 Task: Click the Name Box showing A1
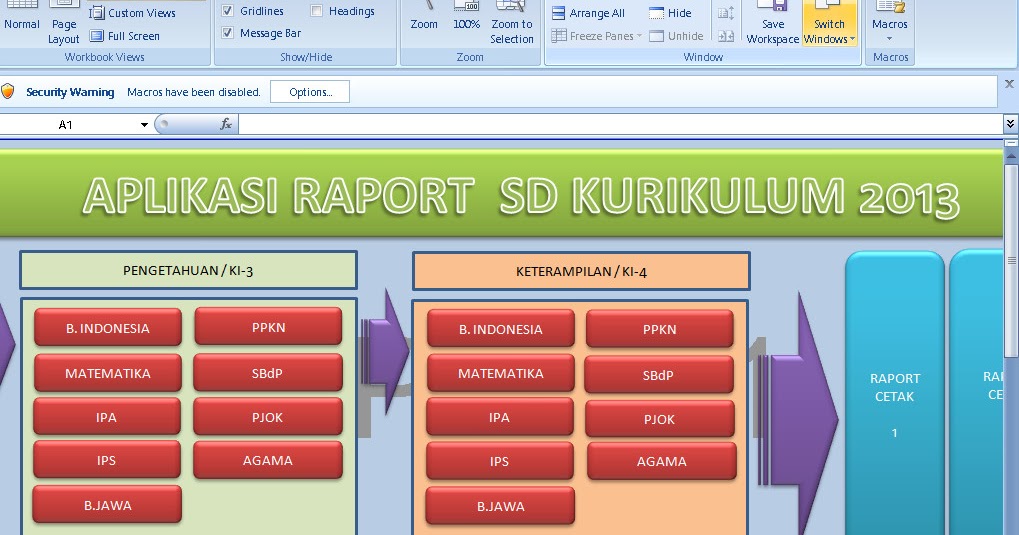tap(68, 125)
